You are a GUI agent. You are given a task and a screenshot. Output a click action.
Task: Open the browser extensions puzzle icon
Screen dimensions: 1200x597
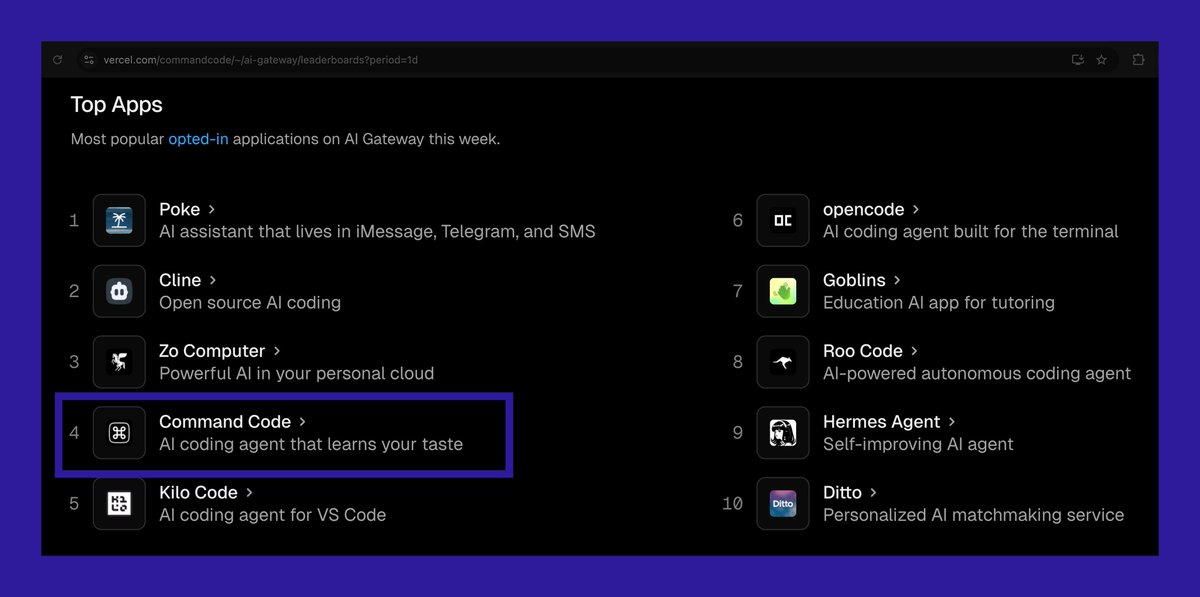pyautogui.click(x=1138, y=60)
